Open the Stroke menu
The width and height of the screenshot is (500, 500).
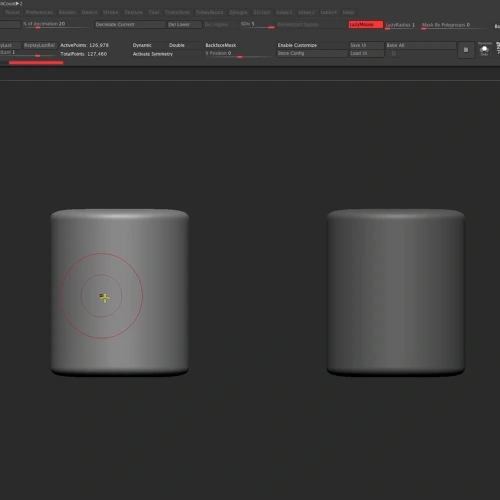point(110,12)
